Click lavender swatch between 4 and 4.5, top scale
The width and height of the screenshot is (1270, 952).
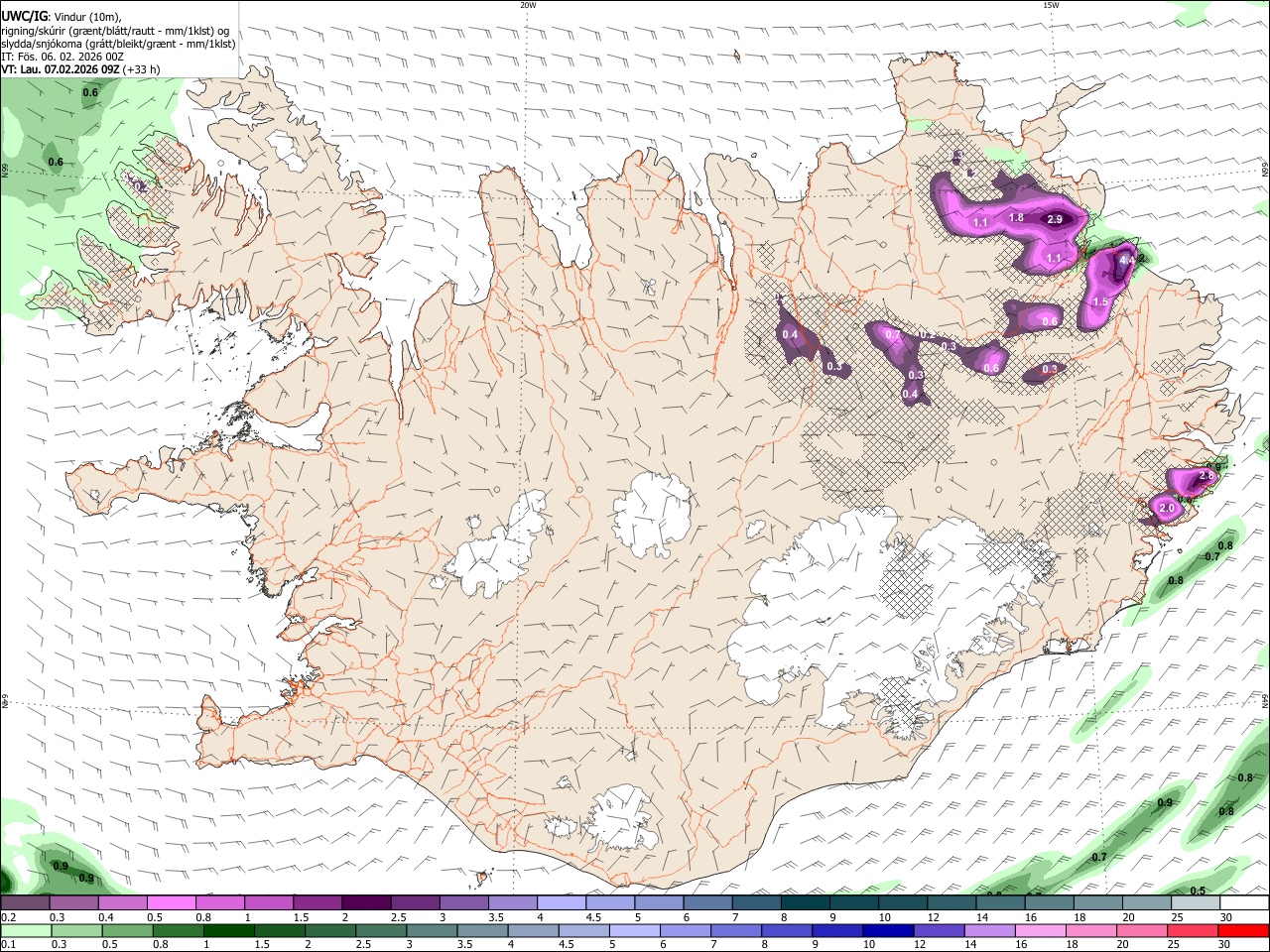tap(560, 903)
